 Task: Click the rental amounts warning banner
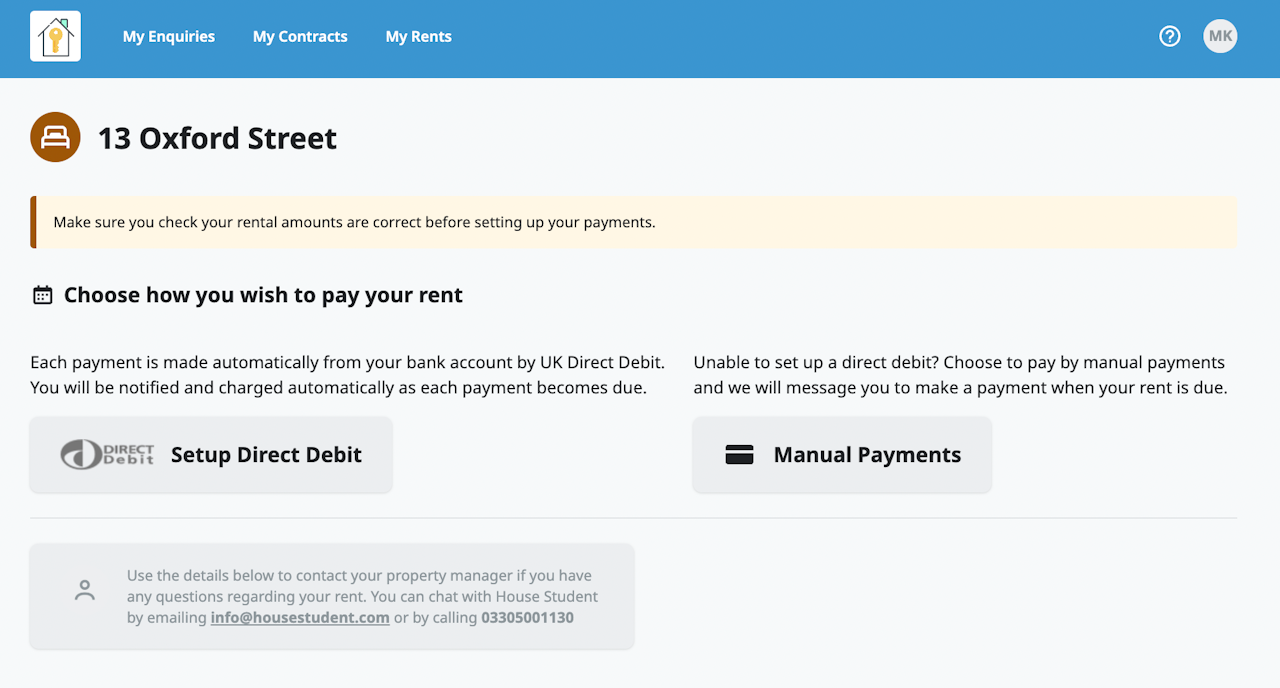tap(634, 222)
